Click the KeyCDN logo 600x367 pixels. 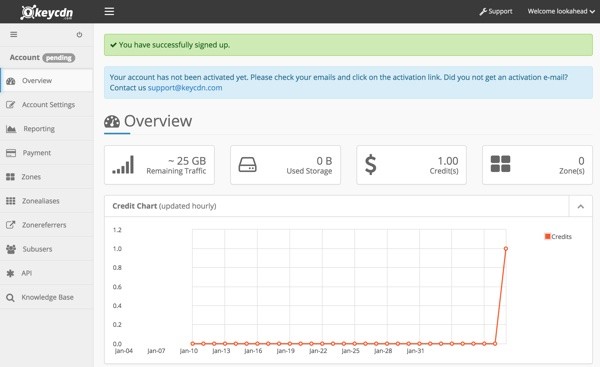pos(46,12)
